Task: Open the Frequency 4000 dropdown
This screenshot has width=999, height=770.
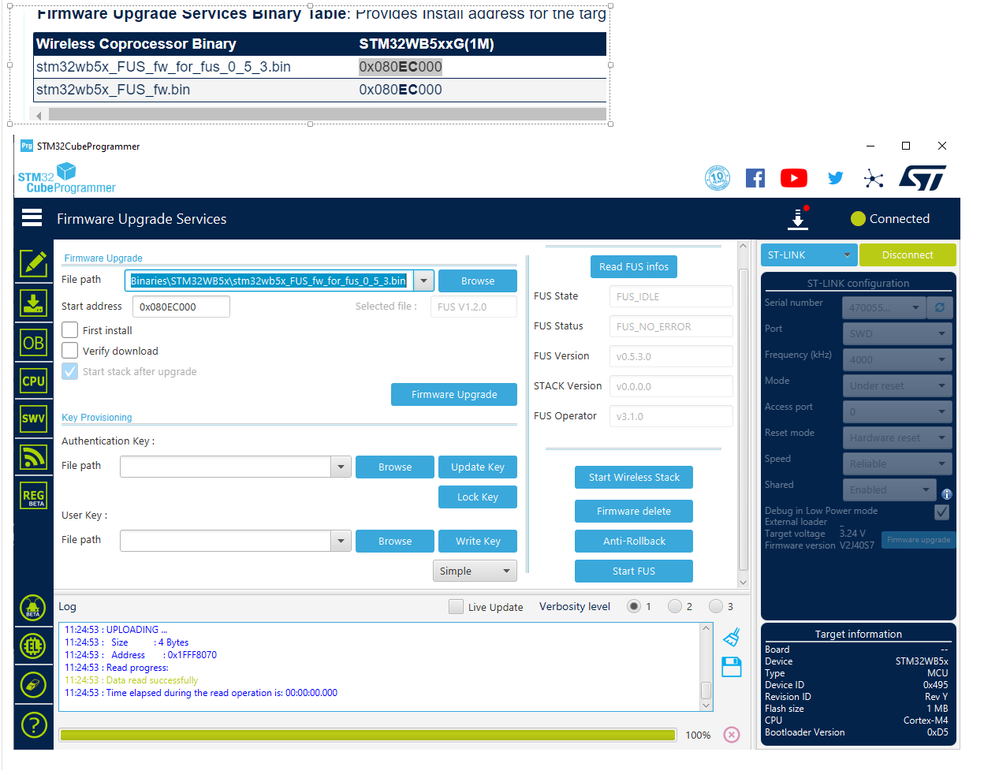Action: tap(897, 360)
